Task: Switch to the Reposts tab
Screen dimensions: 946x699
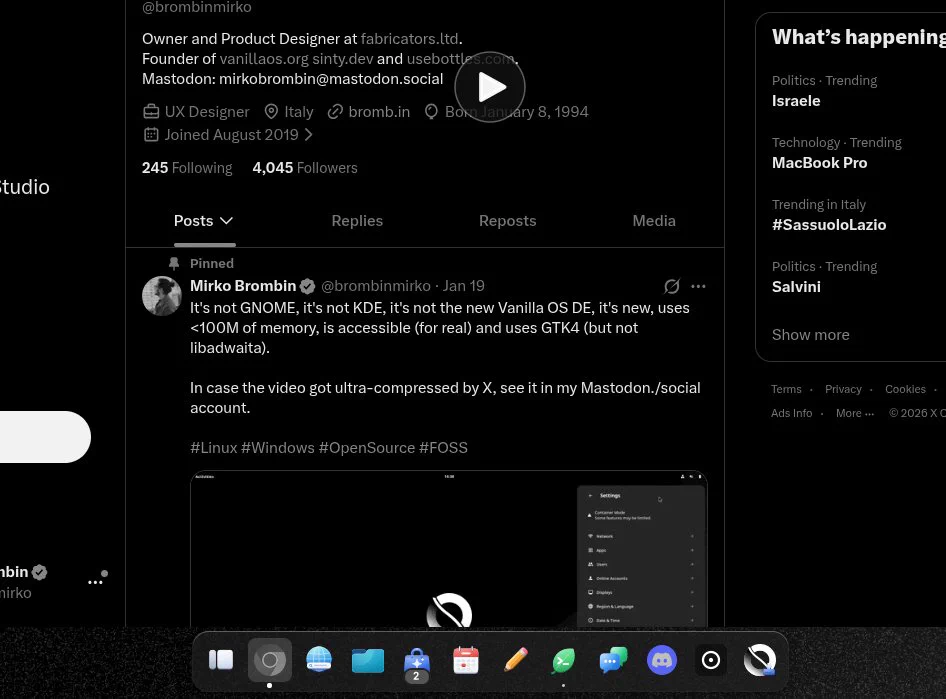Action: pyautogui.click(x=507, y=221)
